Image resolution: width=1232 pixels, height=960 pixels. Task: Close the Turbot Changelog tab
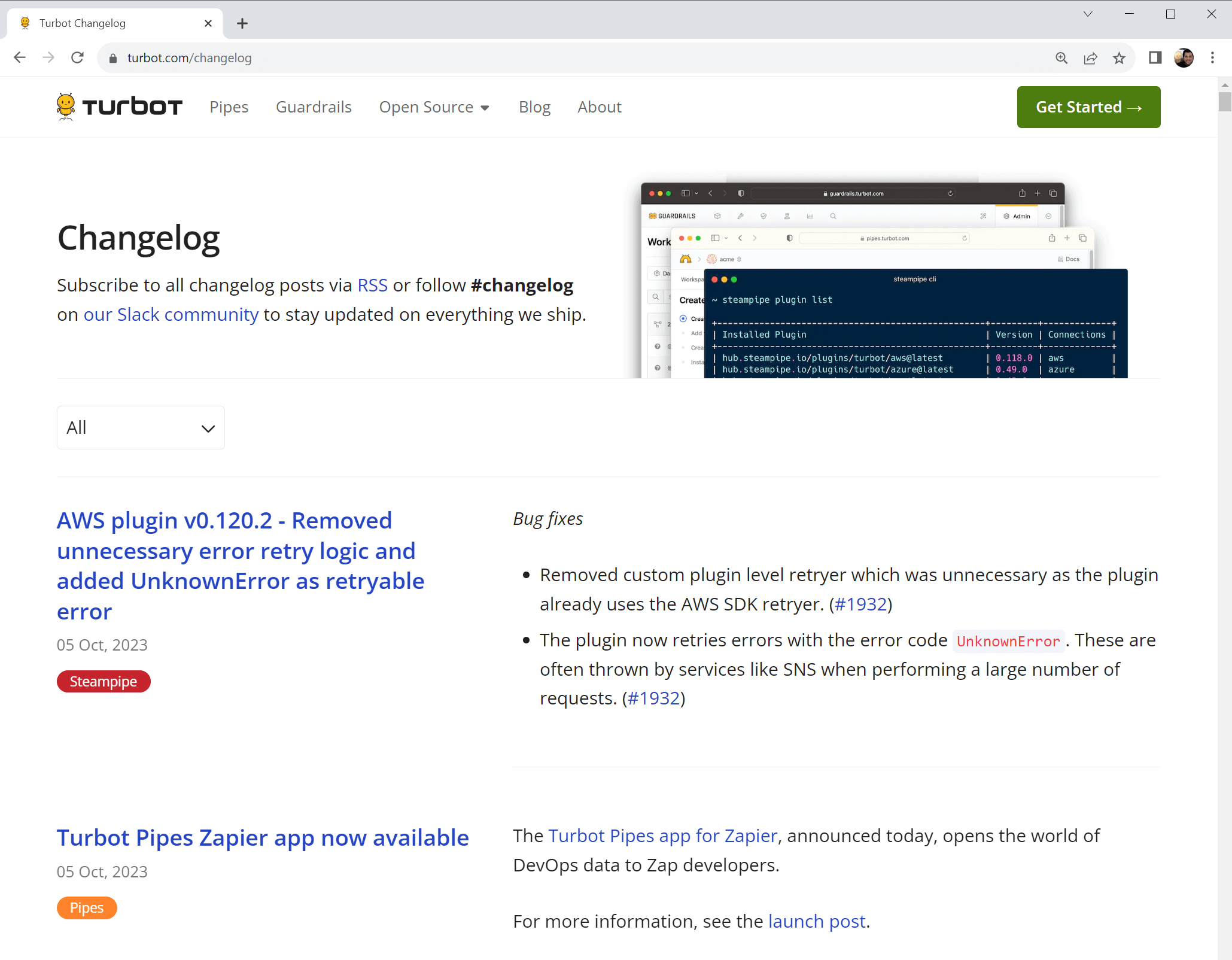(x=208, y=23)
